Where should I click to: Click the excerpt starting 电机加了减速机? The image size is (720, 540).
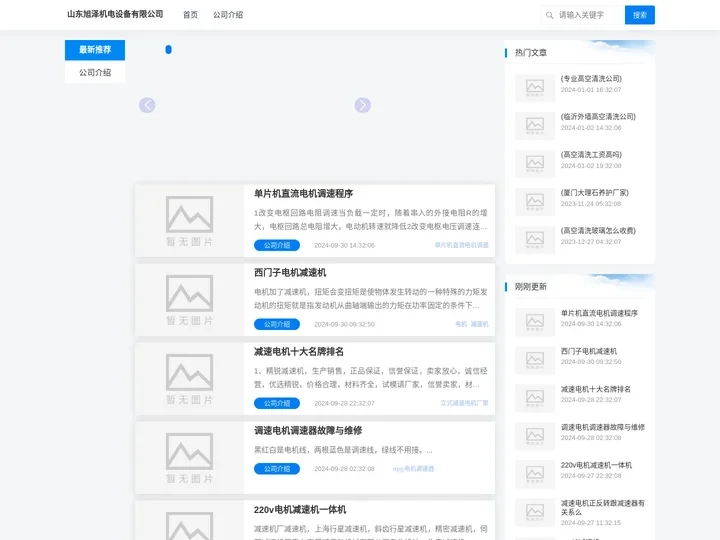click(371, 298)
